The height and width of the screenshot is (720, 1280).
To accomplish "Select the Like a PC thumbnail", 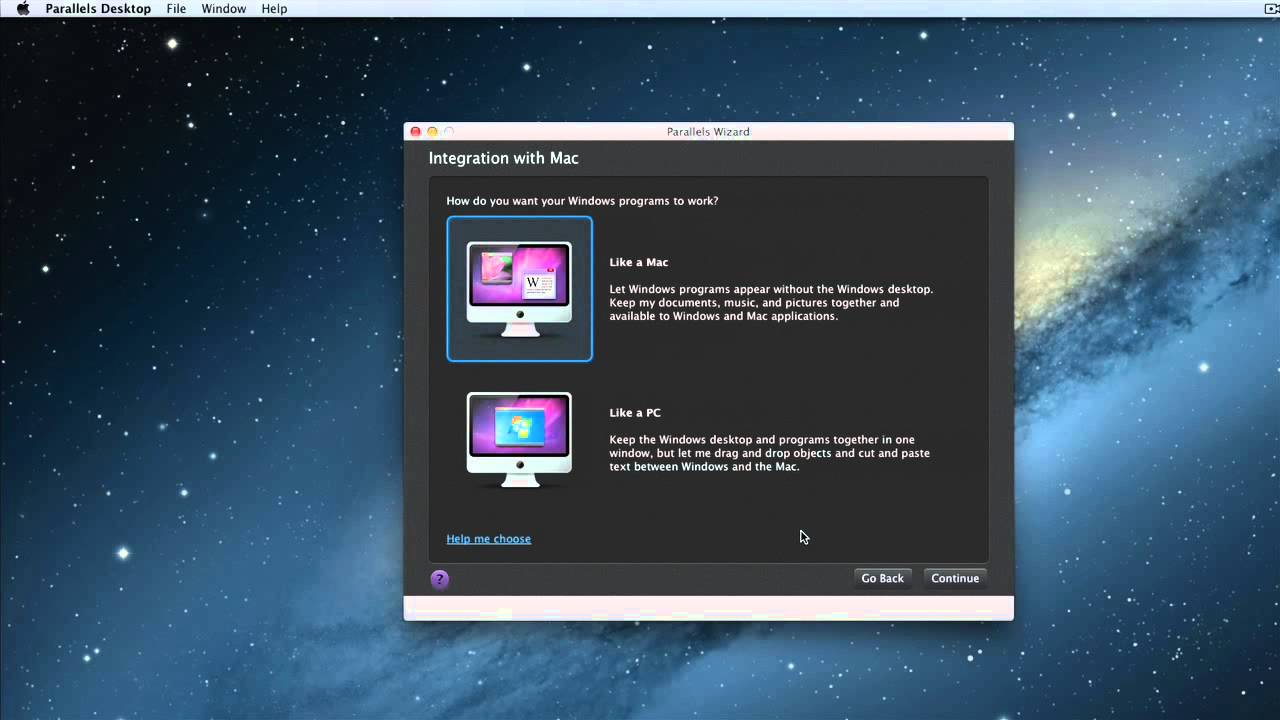I will coord(520,439).
